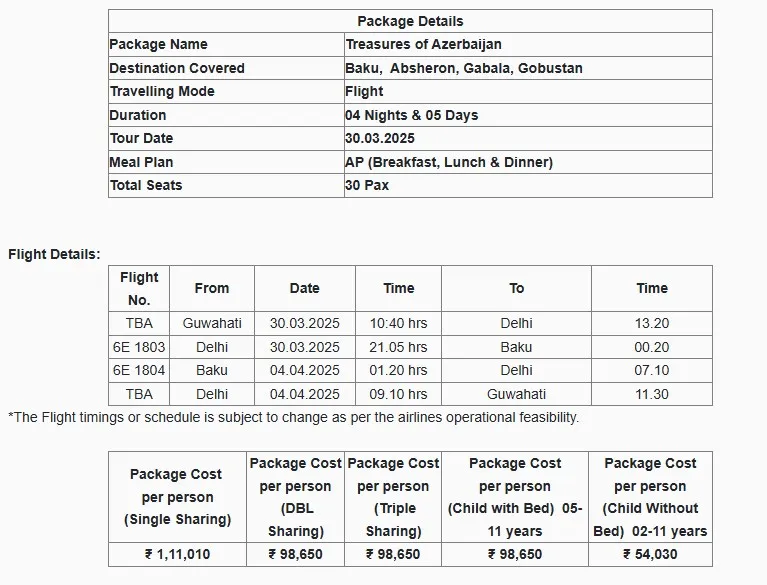The image size is (767, 585).
Task: Click the price '₹ 1,11,010'
Action: tap(177, 554)
